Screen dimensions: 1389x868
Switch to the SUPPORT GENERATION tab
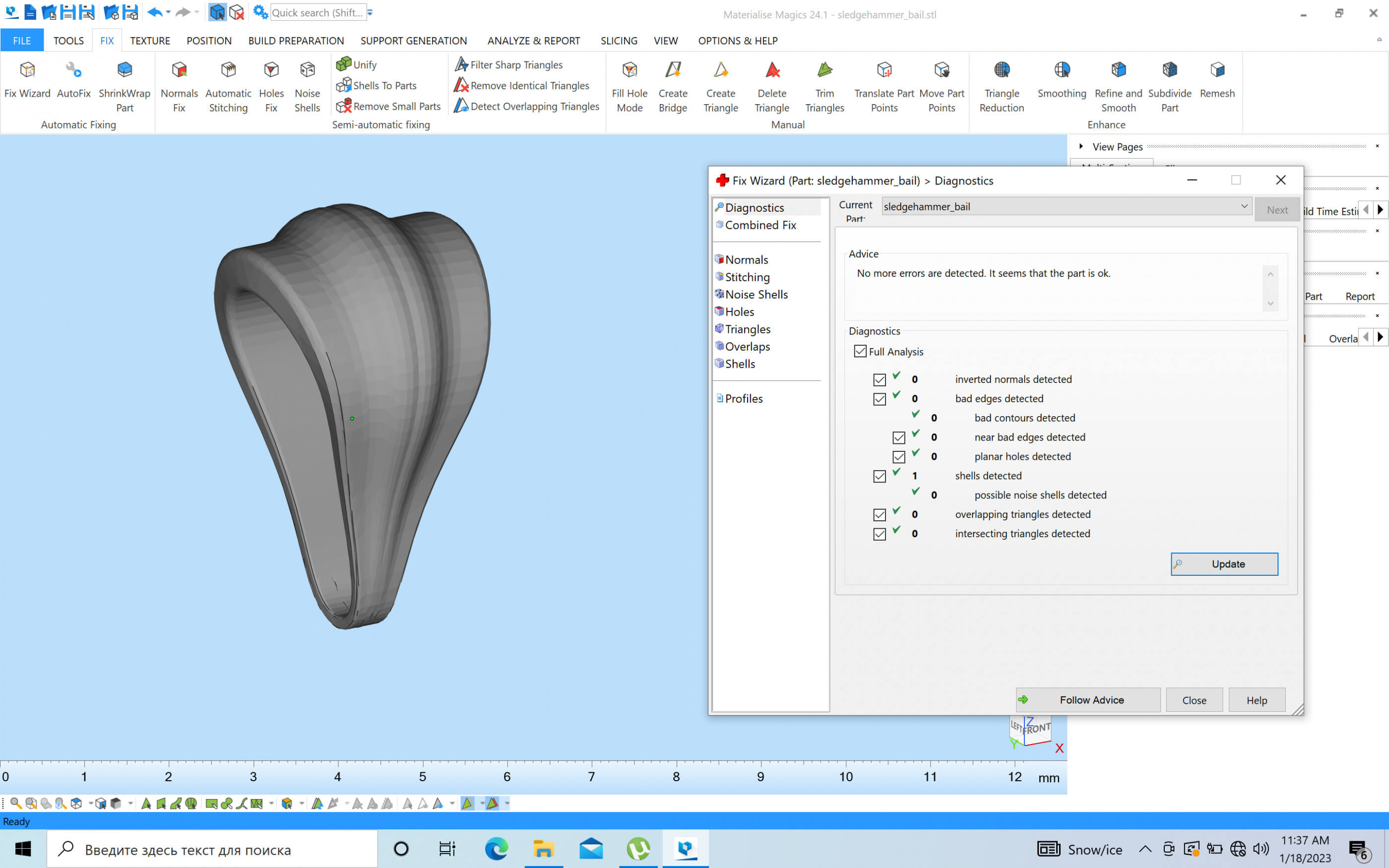[413, 41]
